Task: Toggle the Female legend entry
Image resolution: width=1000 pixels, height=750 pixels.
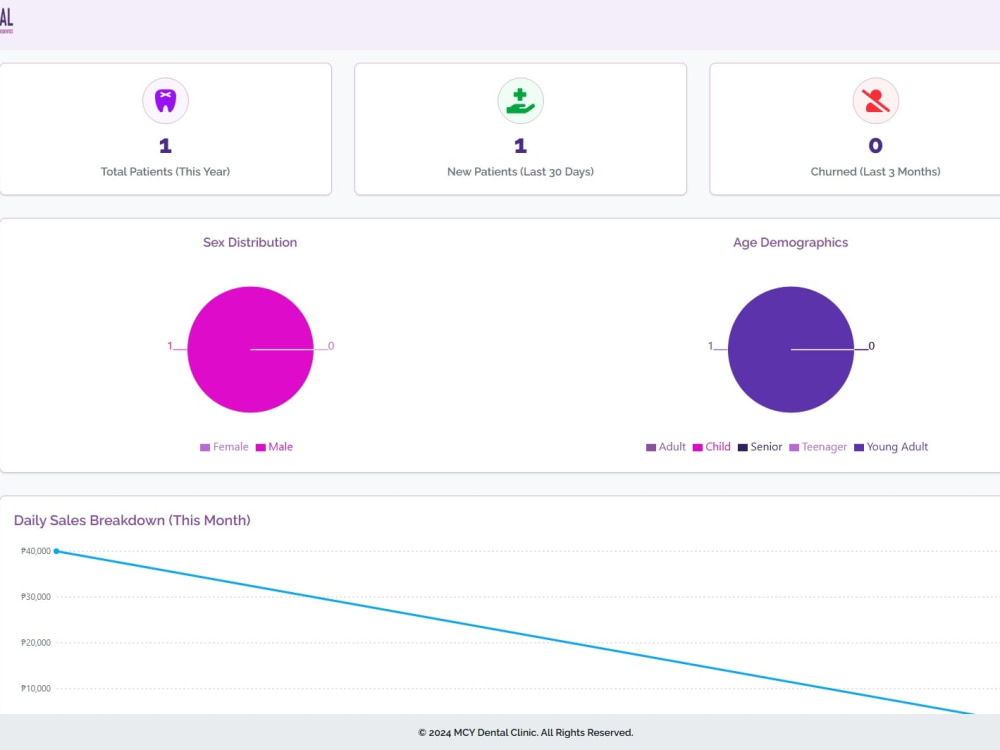Action: point(224,447)
